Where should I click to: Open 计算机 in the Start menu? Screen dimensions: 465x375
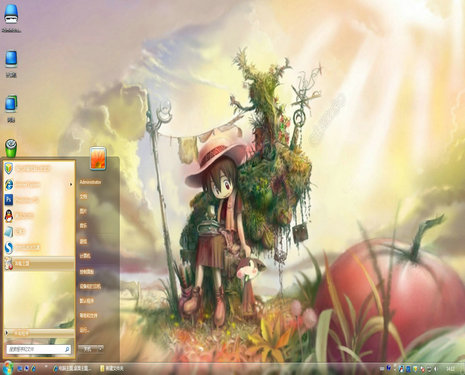(x=85, y=256)
